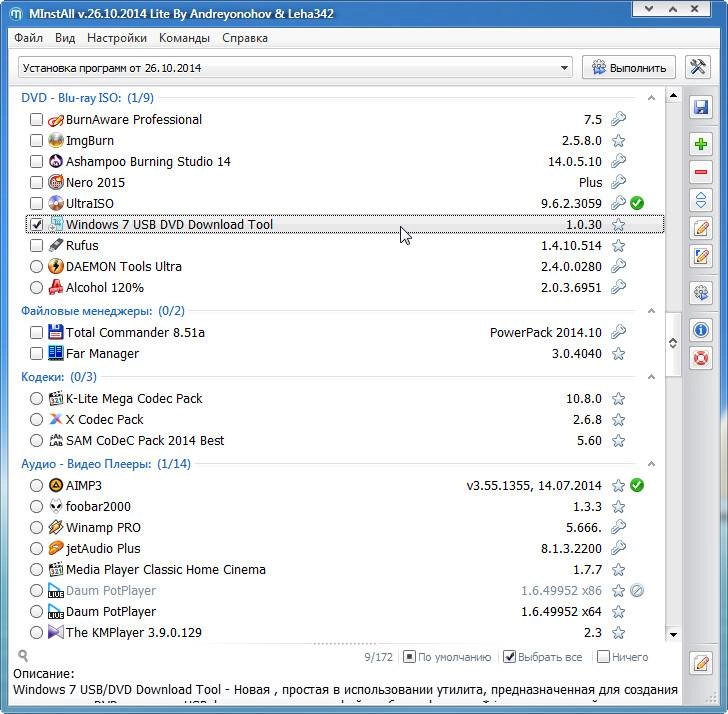Collapse the DVD - Blu-ray ISO group

coord(651,98)
